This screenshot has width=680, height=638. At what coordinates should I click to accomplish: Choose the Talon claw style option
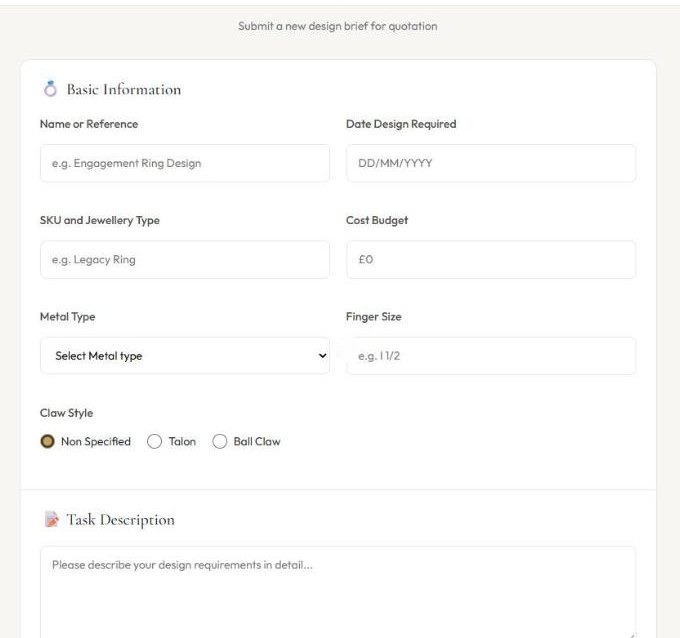click(x=154, y=442)
